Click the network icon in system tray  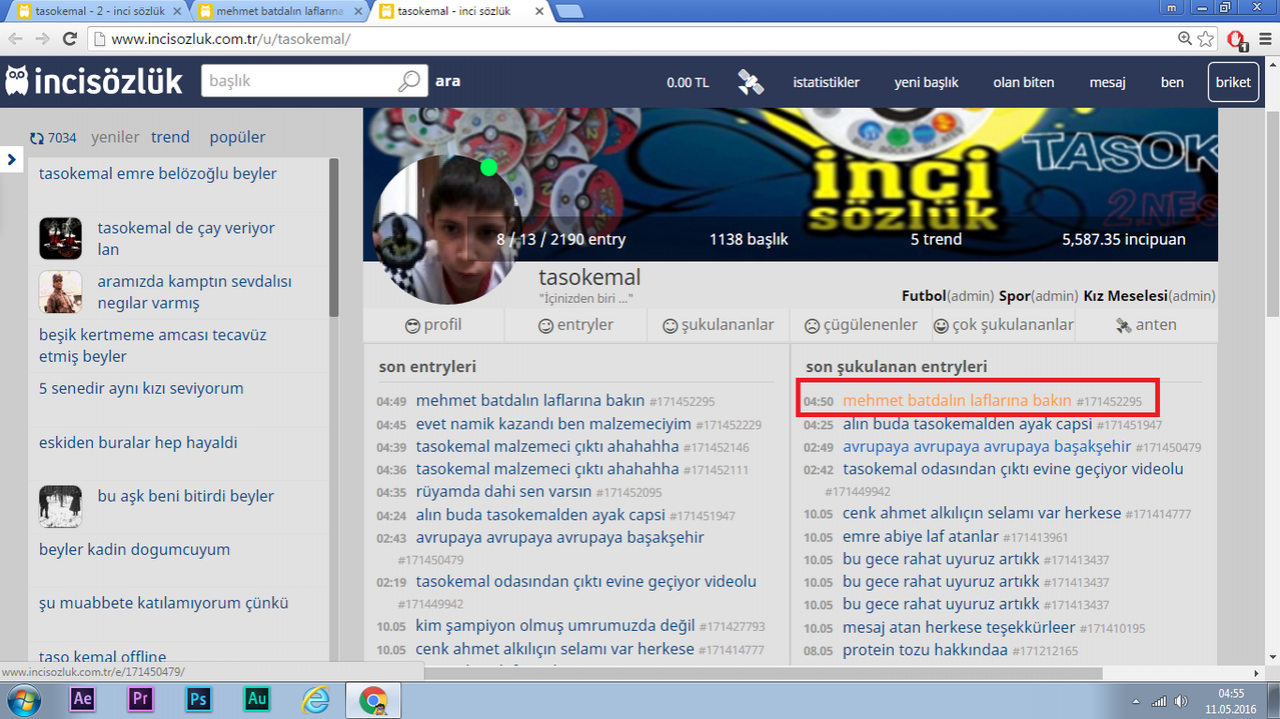click(1158, 700)
